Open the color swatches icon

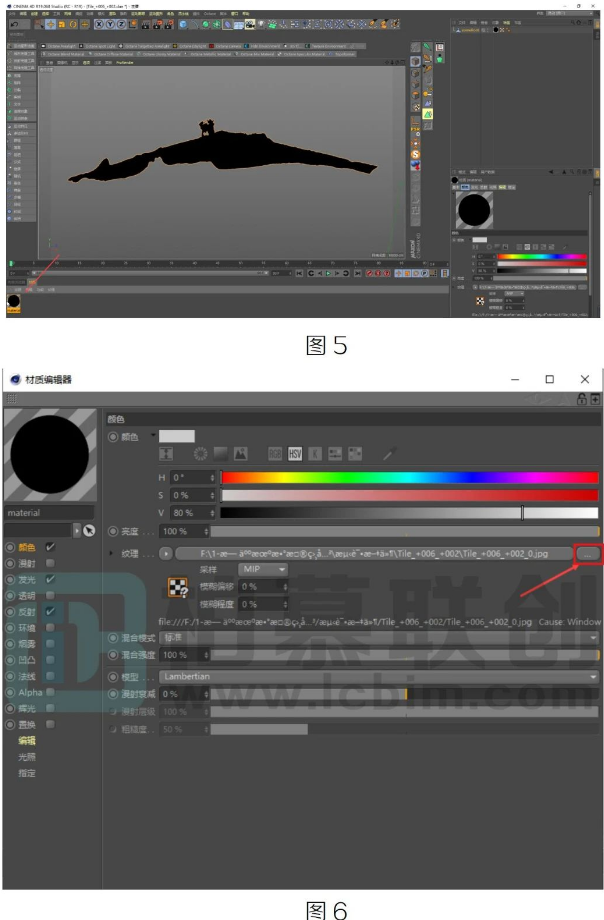(x=355, y=454)
